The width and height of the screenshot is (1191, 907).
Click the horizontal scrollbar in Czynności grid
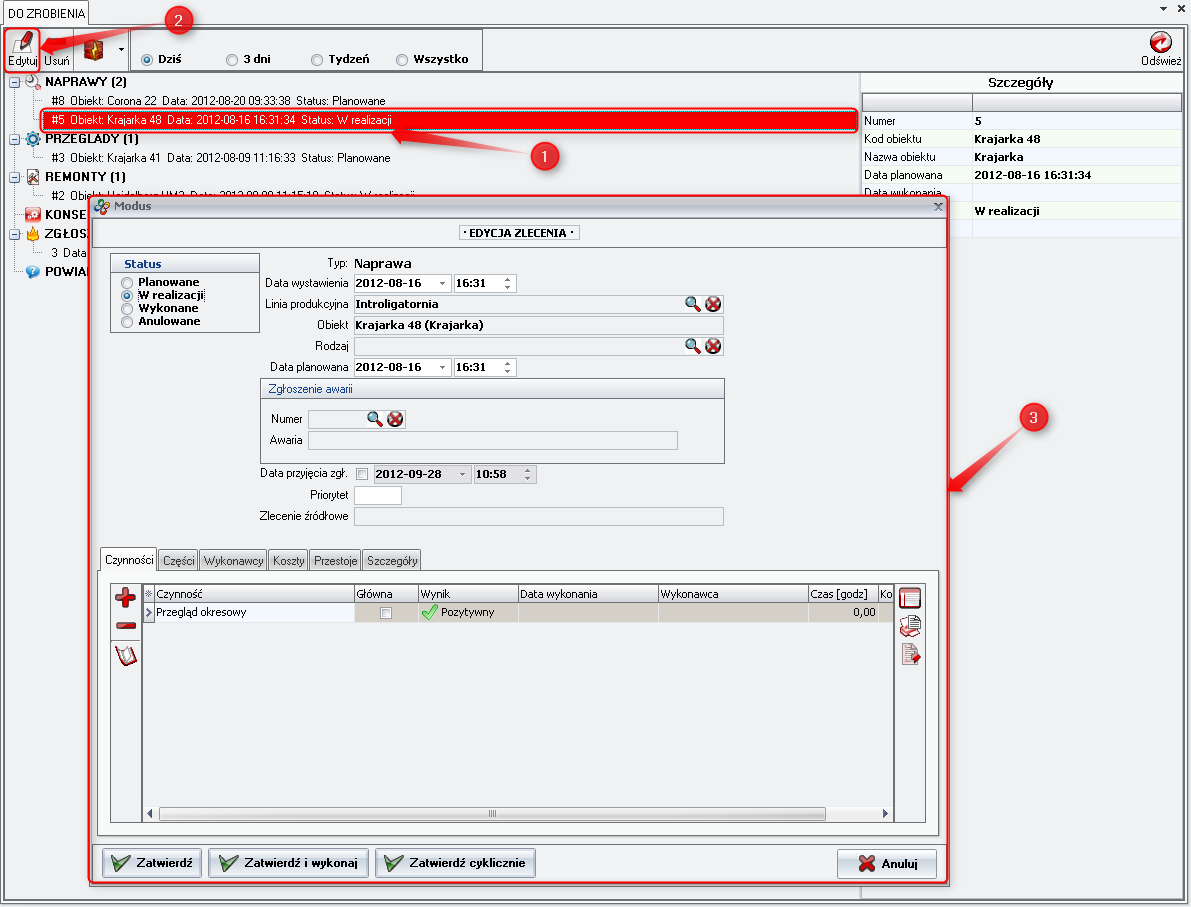pyautogui.click(x=492, y=814)
